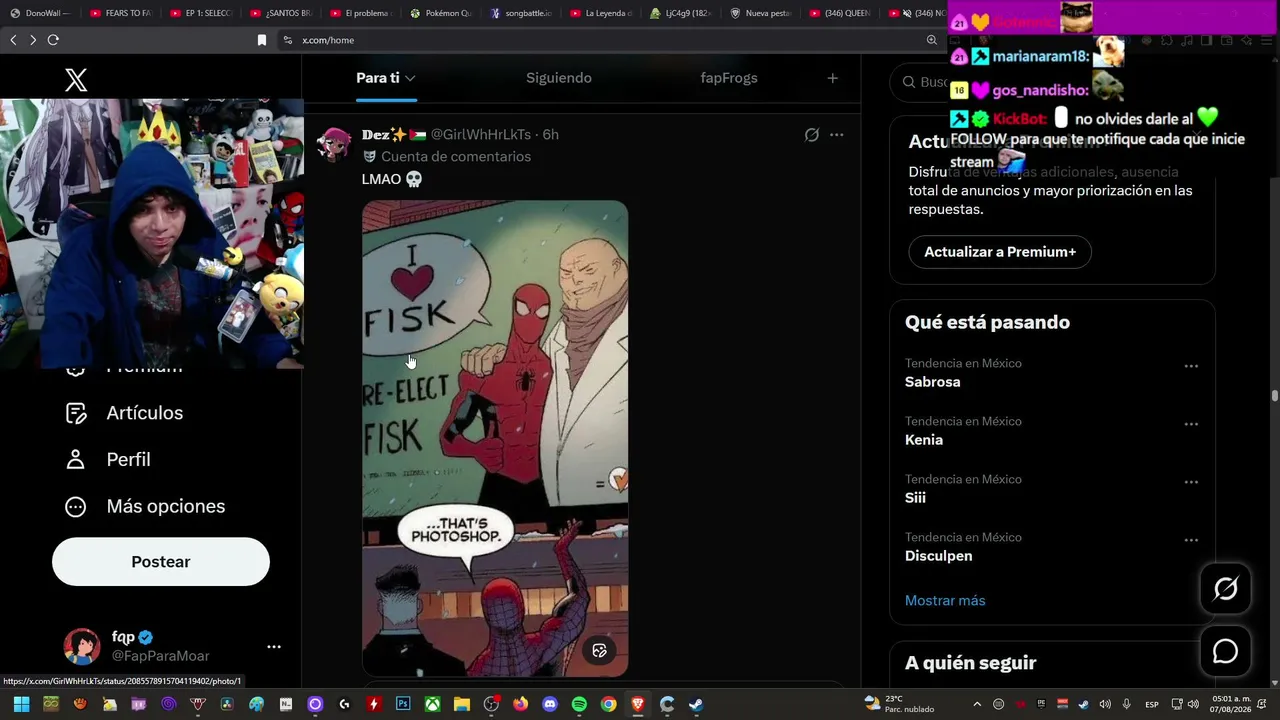Open Discord from the taskbar
The height and width of the screenshot is (720, 1280).
549,704
